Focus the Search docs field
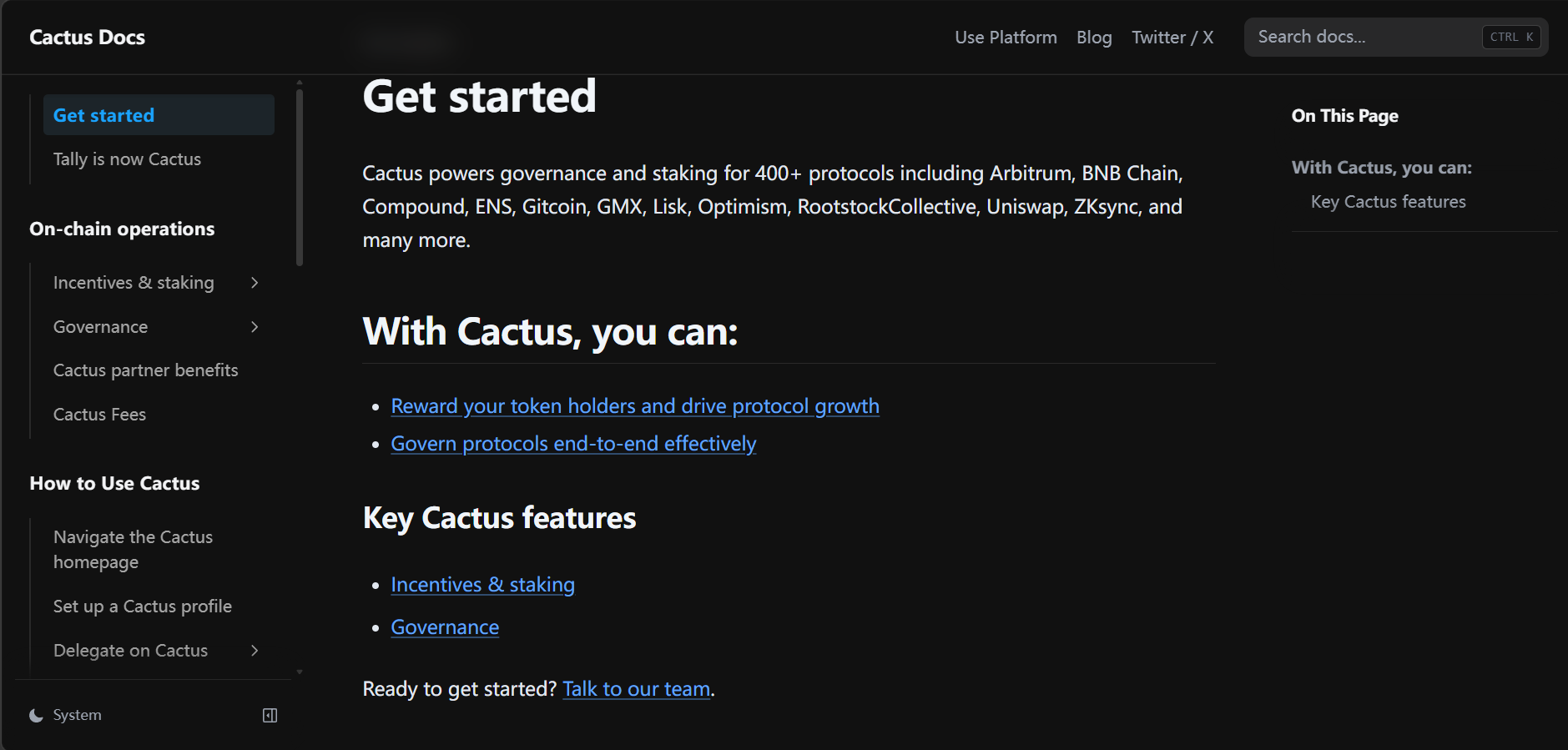Image resolution: width=1568 pixels, height=750 pixels. [x=1396, y=38]
